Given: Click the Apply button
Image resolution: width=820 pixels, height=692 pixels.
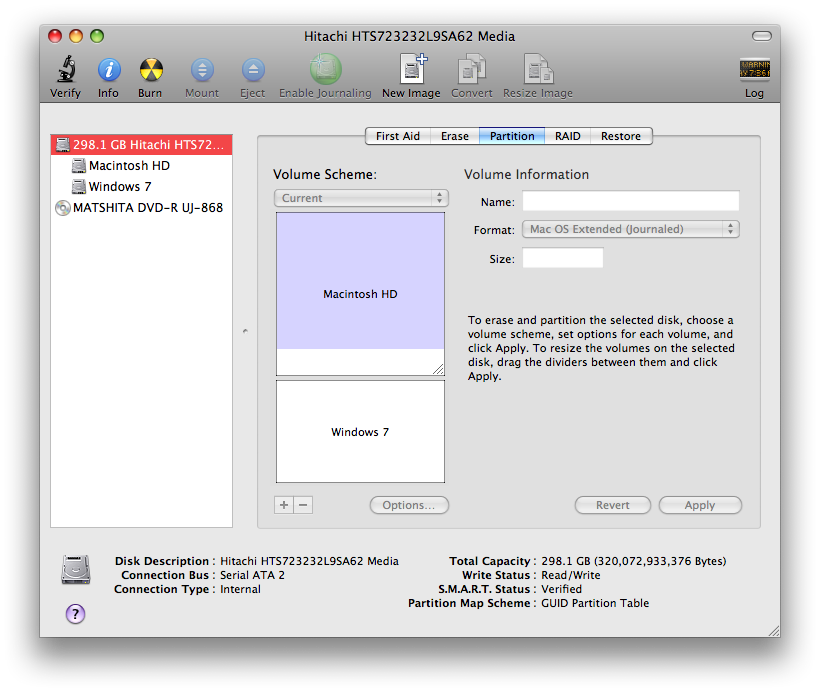Looking at the screenshot, I should (700, 505).
